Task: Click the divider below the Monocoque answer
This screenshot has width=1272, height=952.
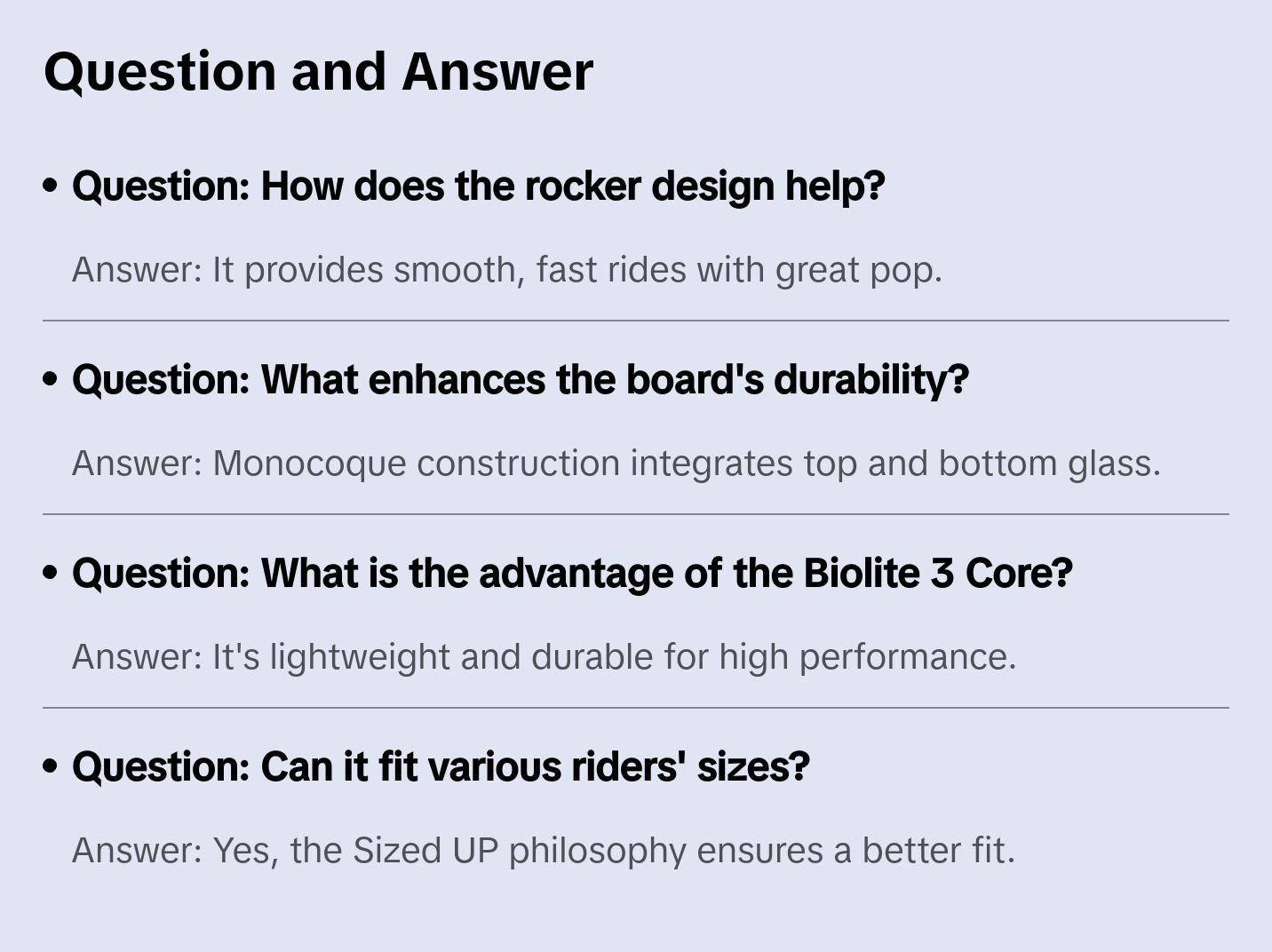Action: point(636,514)
